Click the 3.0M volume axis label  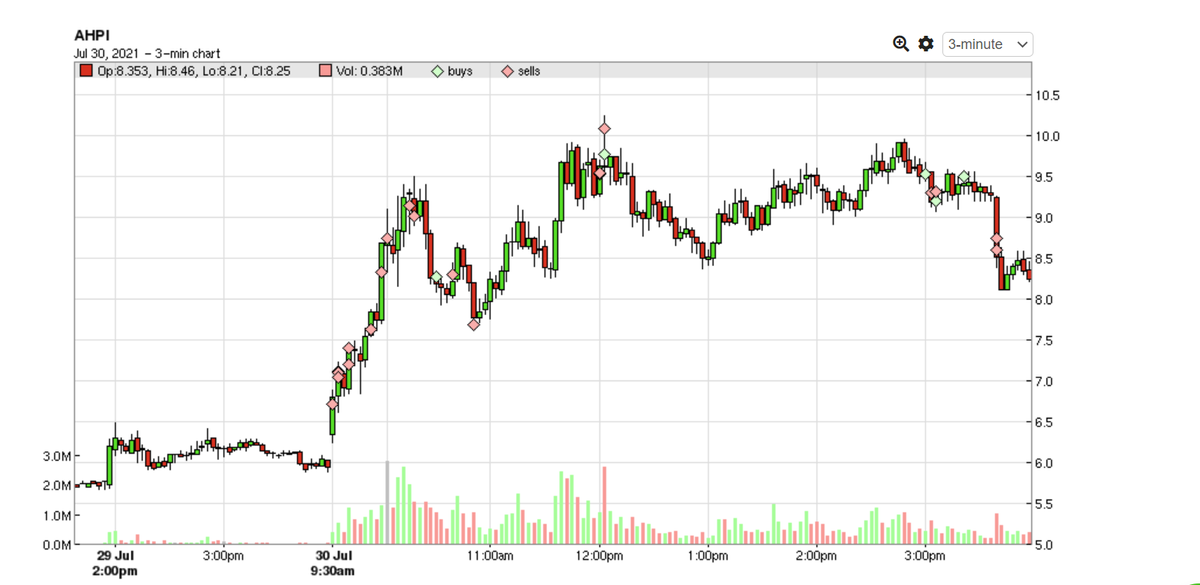click(x=56, y=456)
